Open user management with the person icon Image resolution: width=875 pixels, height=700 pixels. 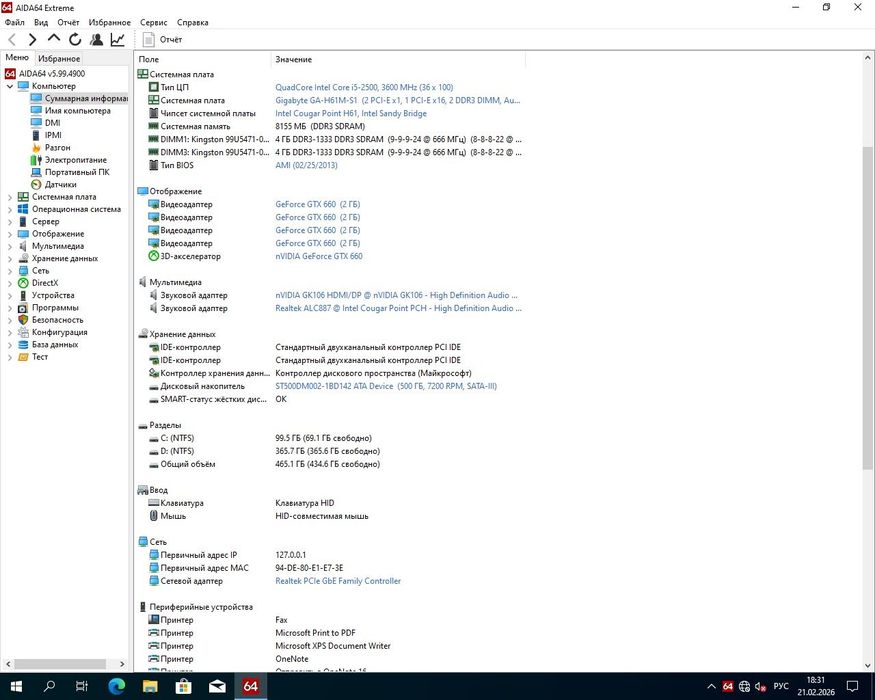(x=97, y=40)
